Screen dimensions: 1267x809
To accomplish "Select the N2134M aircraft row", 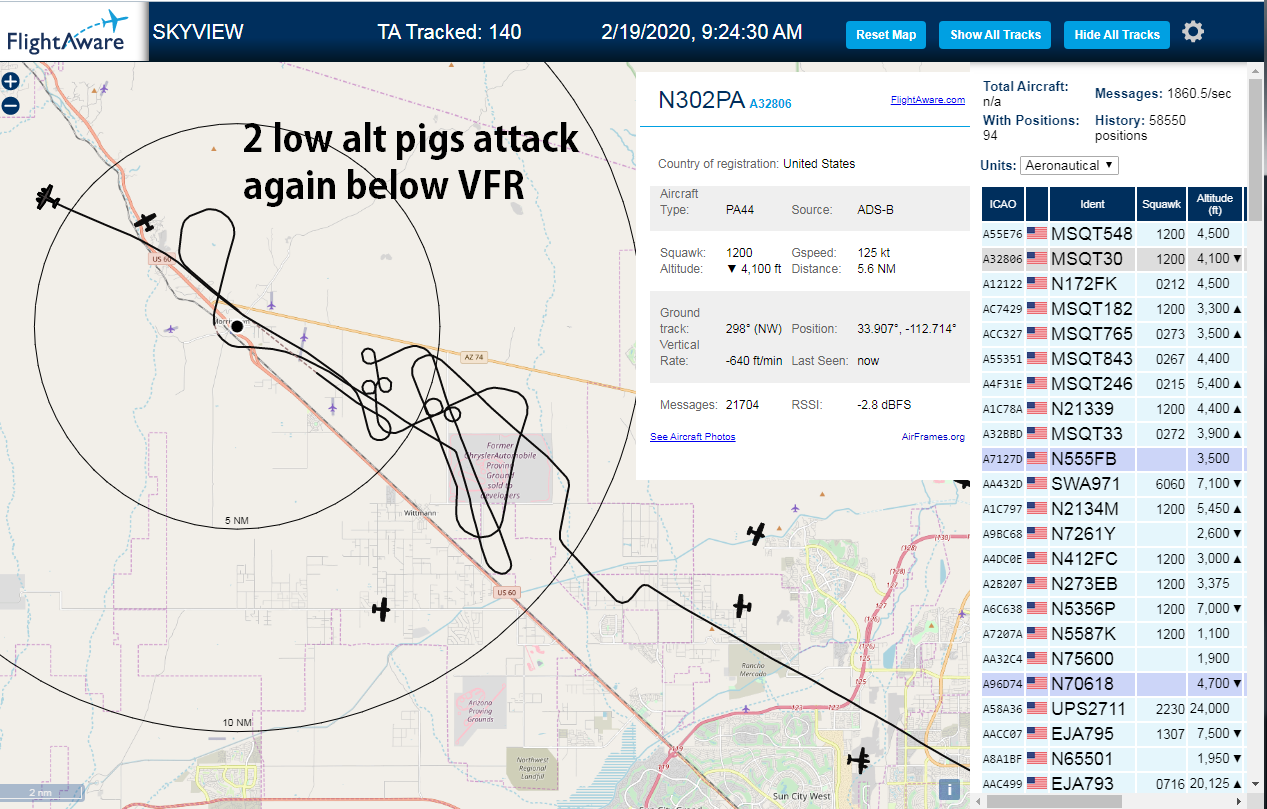I will pyautogui.click(x=1113, y=509).
